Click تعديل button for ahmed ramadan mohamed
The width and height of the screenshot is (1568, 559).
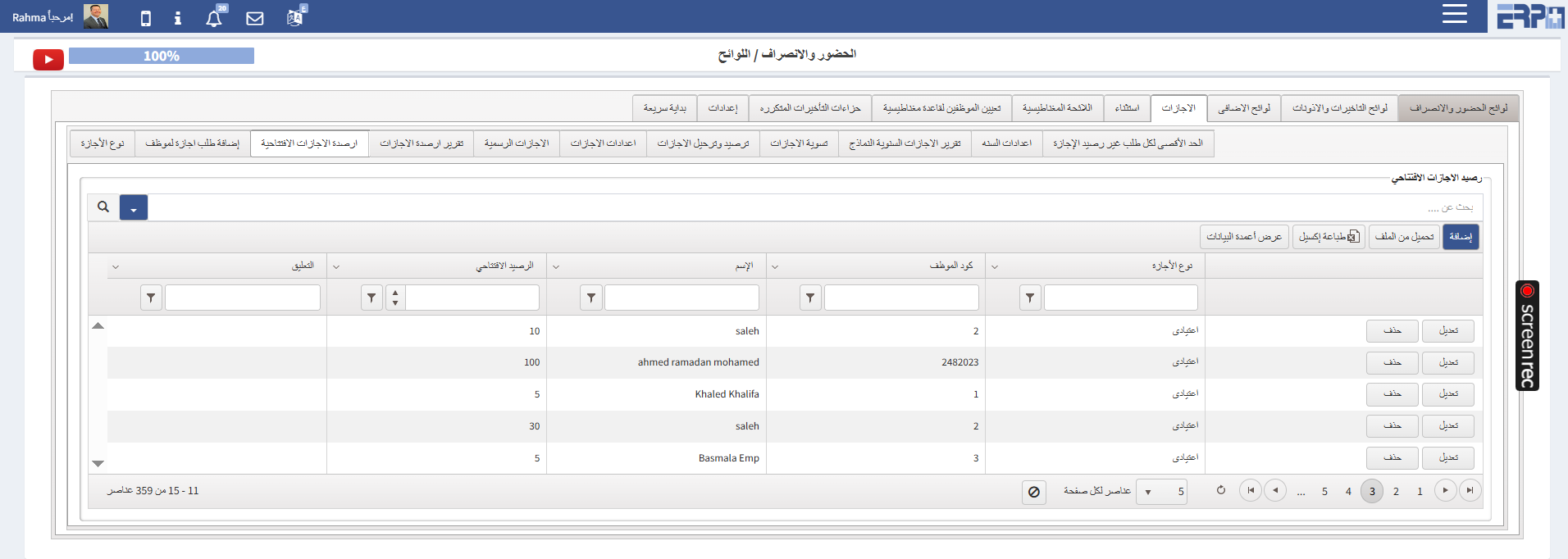pos(1448,362)
